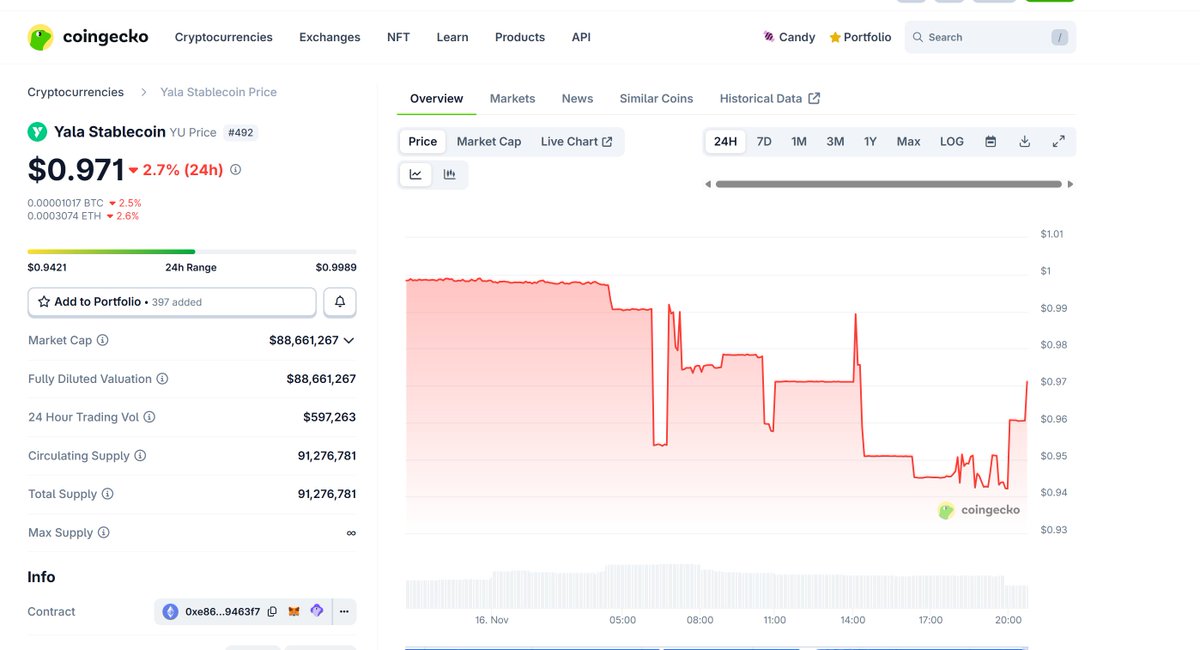This screenshot has height=650, width=1200.
Task: Click the CoinGecko logo
Action: pyautogui.click(x=88, y=37)
